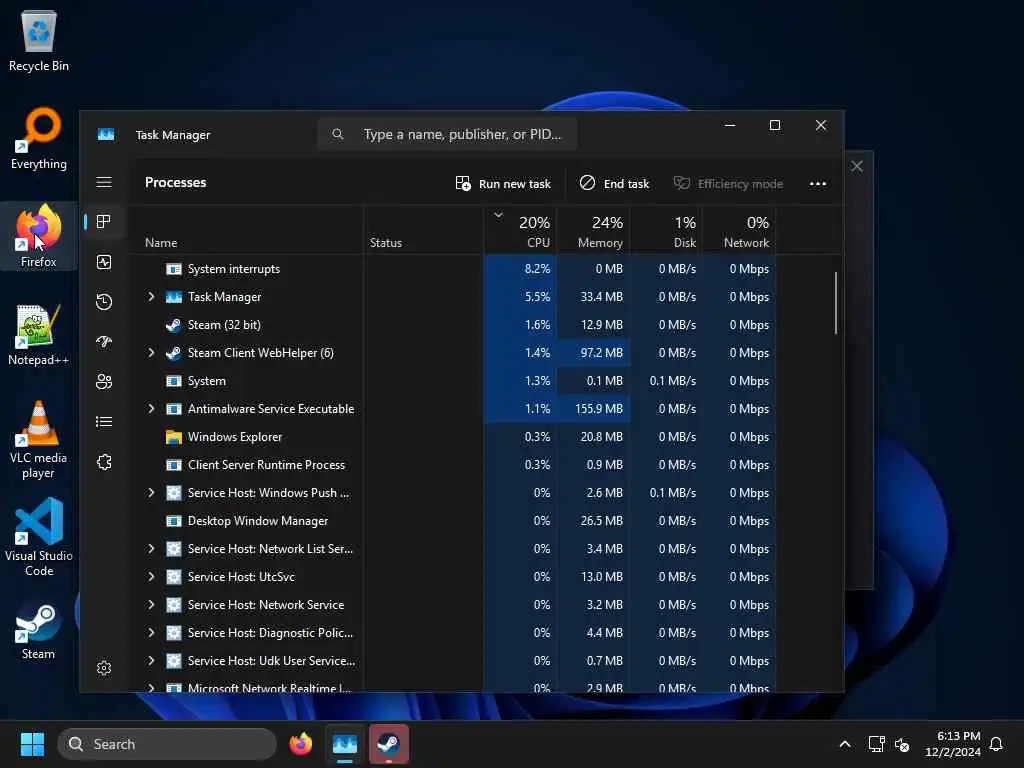Image resolution: width=1024 pixels, height=768 pixels.
Task: Click the Steam (32 bit) process icon
Action: coord(174,325)
